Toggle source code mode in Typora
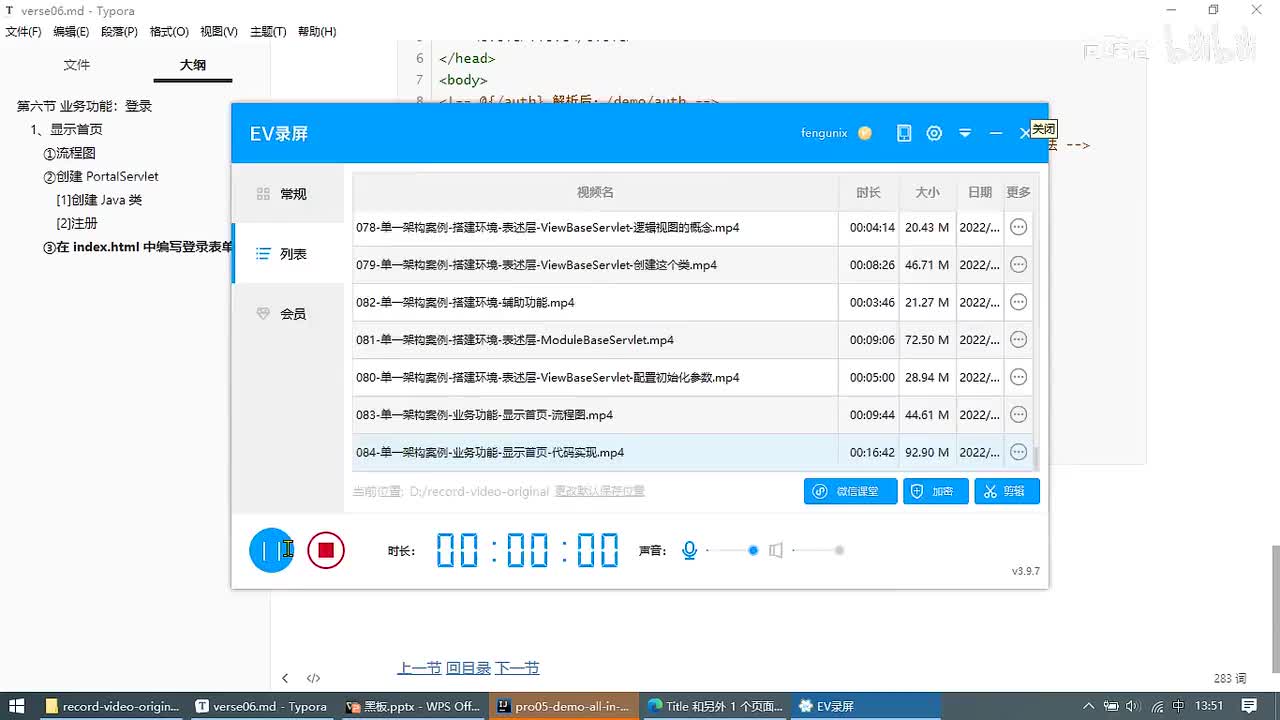Screen dimensions: 1280x720 (x=313, y=678)
